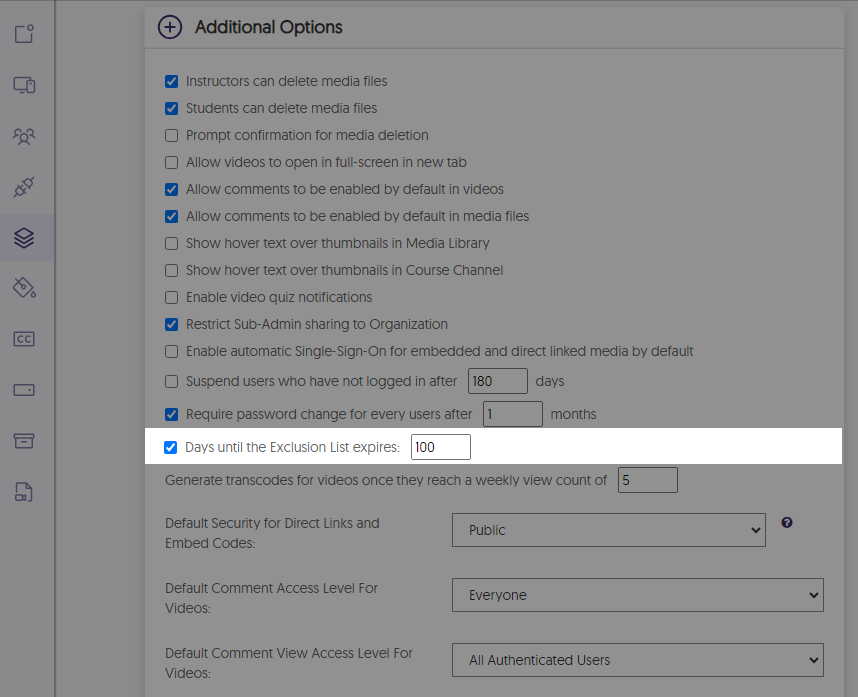Click the devices icon in the sidebar
858x697 pixels.
[x=25, y=85]
